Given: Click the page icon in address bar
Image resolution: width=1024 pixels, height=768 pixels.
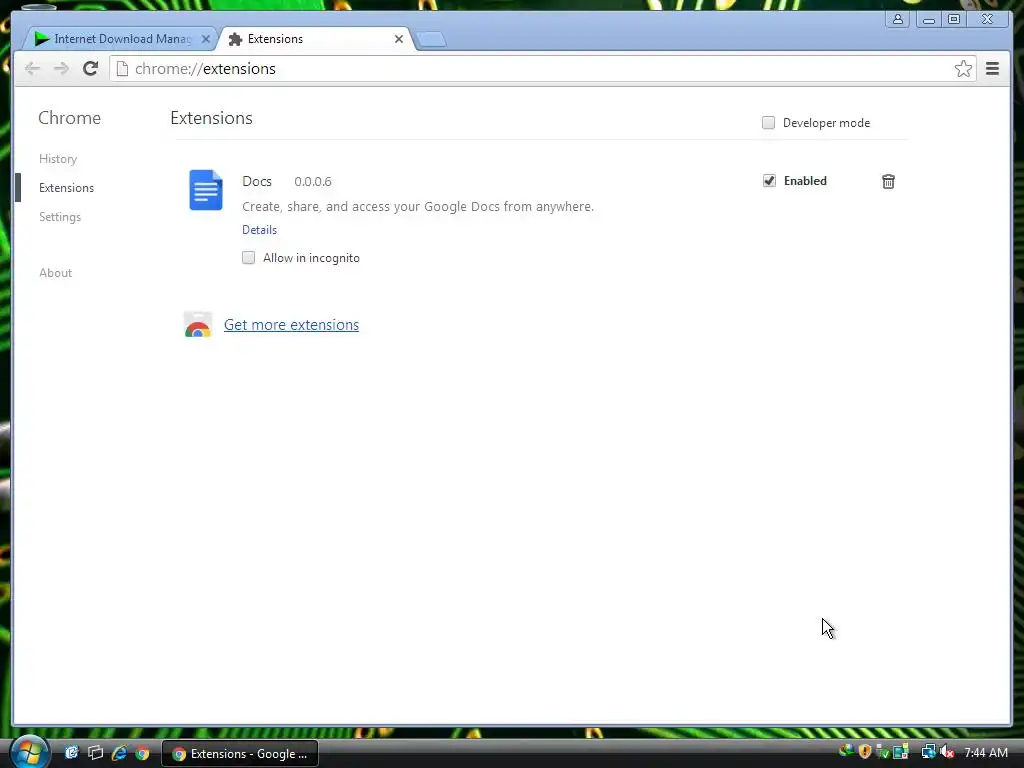Looking at the screenshot, I should 122,69.
